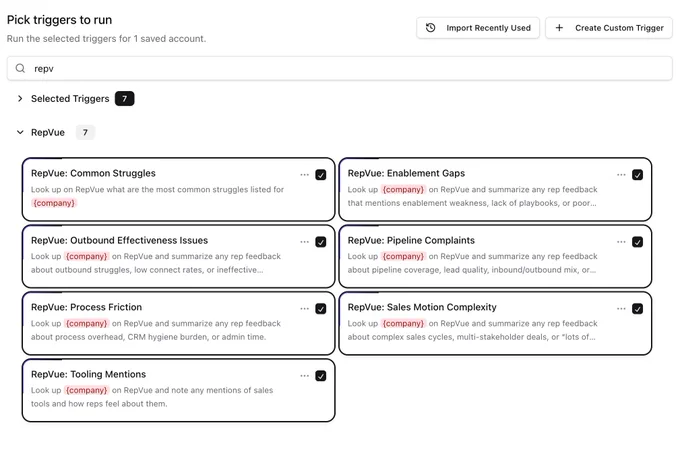Open options menu for Pipeline Complaints card
Viewport: 680px width, 450px height.
[621, 242]
